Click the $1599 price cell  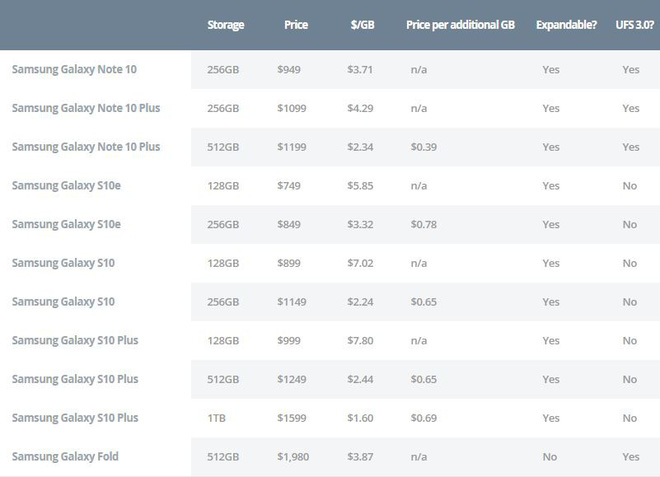coord(292,418)
